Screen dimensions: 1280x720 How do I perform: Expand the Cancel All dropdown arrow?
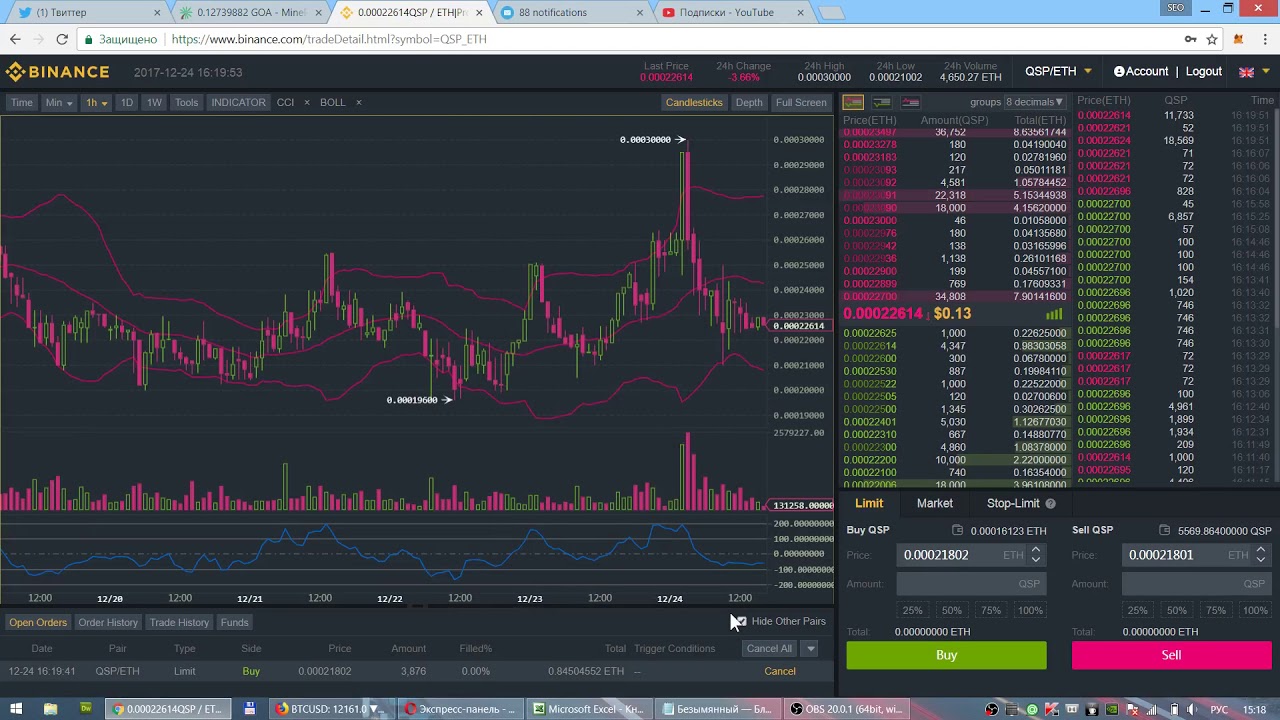811,648
